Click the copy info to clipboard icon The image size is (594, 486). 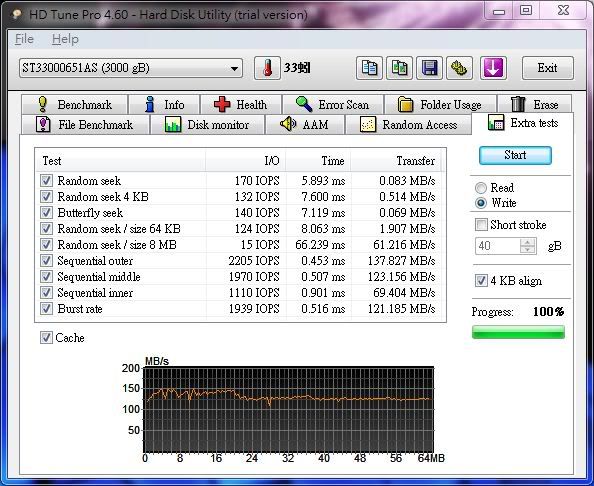point(369,68)
